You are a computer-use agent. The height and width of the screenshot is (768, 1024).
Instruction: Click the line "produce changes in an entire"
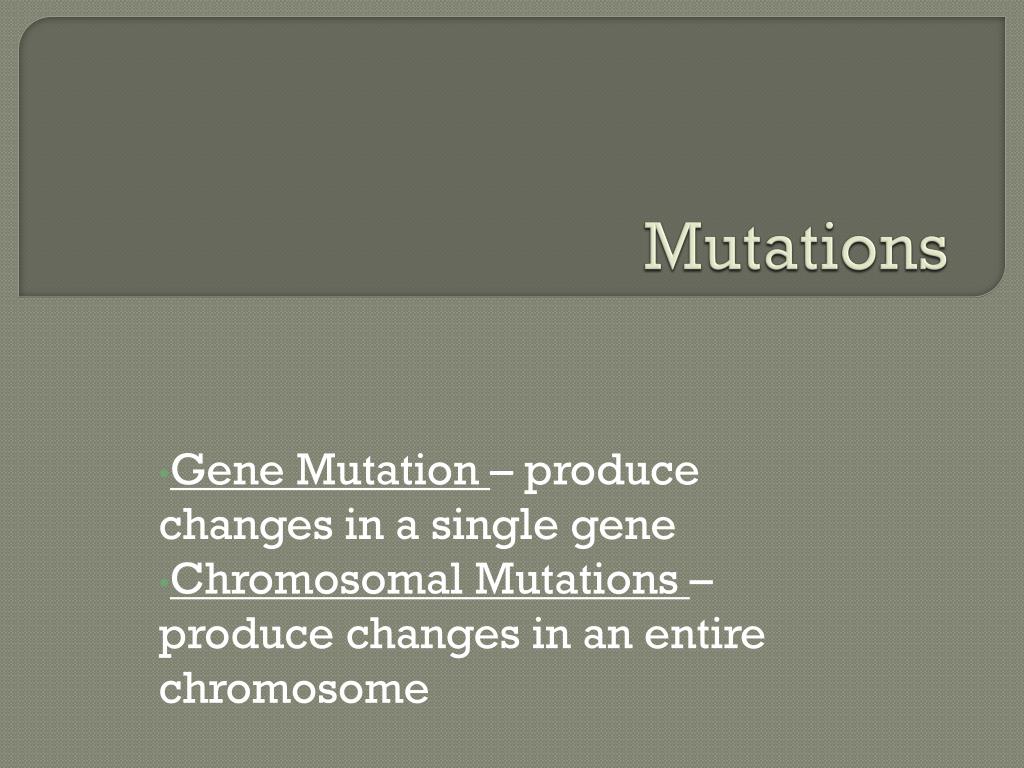pos(462,635)
